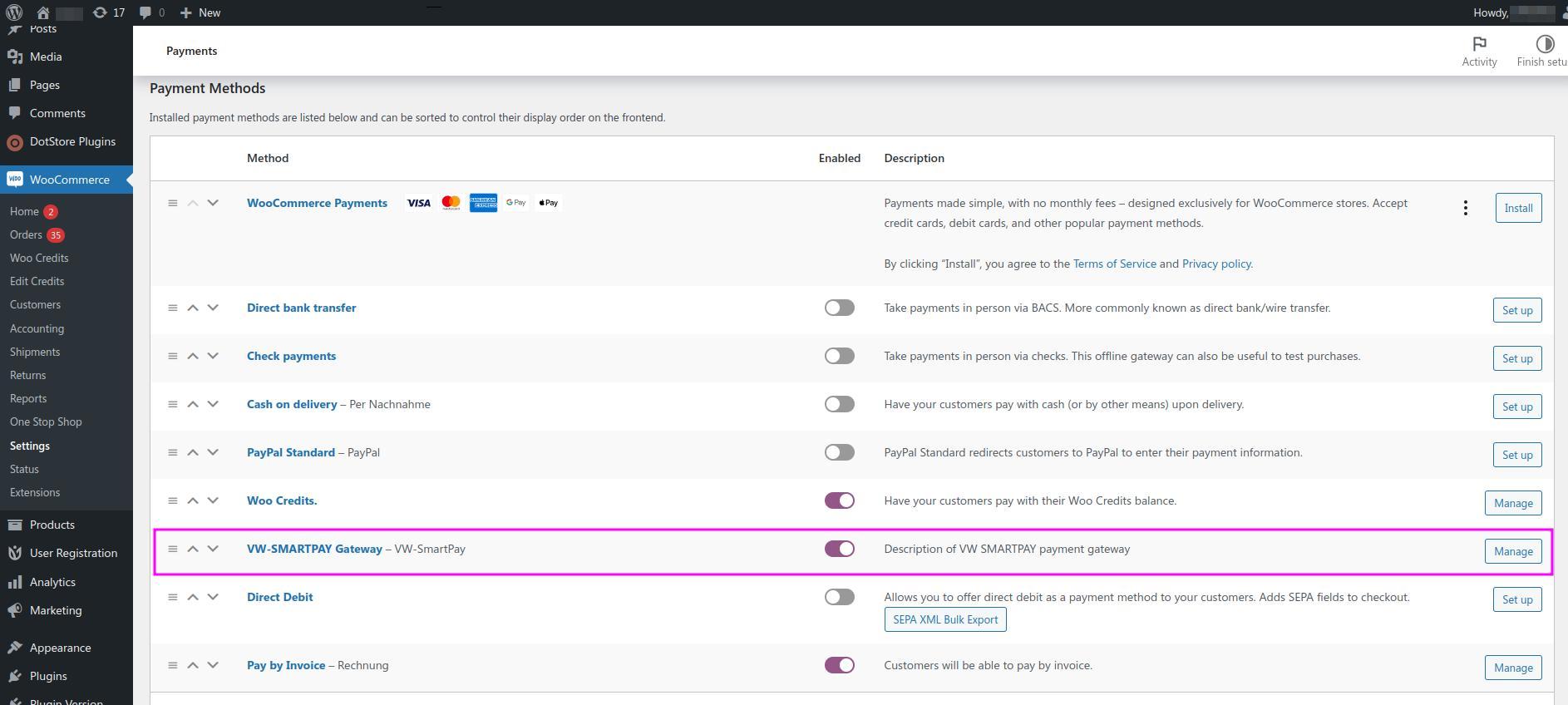Move WooCommerce Payments down
Image resolution: width=1568 pixels, height=705 pixels.
[213, 203]
